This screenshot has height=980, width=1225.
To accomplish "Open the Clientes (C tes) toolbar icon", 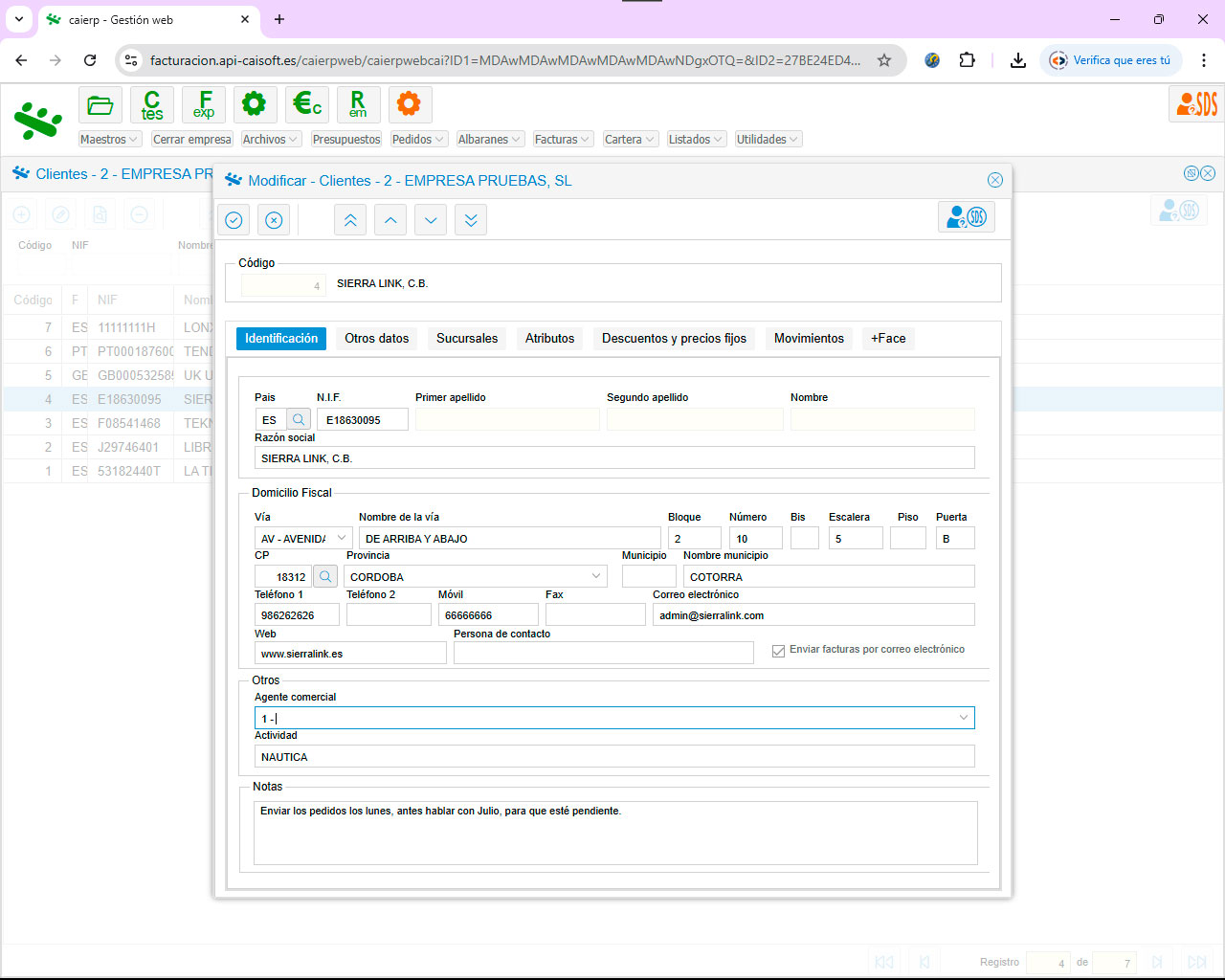I will (152, 104).
